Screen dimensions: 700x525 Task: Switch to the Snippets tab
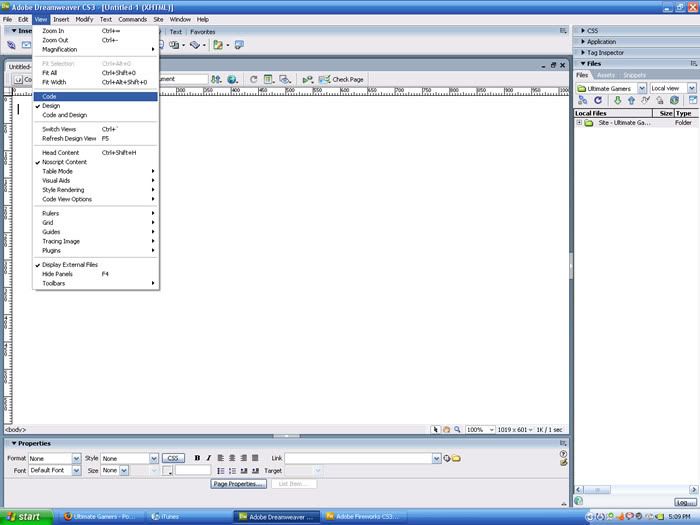point(634,75)
